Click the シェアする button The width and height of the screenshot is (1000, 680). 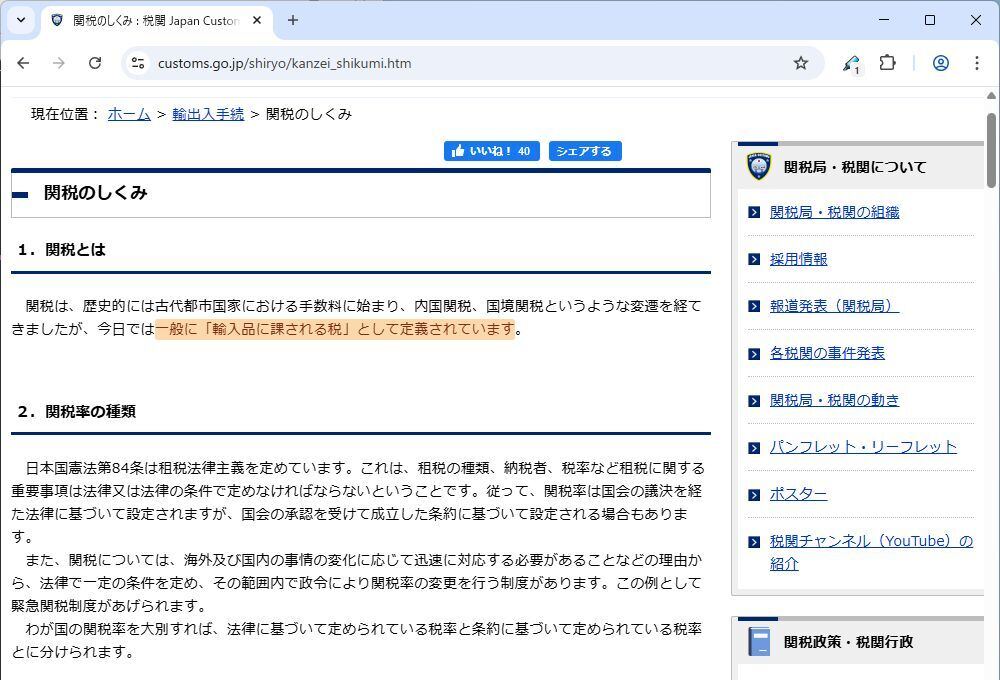click(x=585, y=151)
